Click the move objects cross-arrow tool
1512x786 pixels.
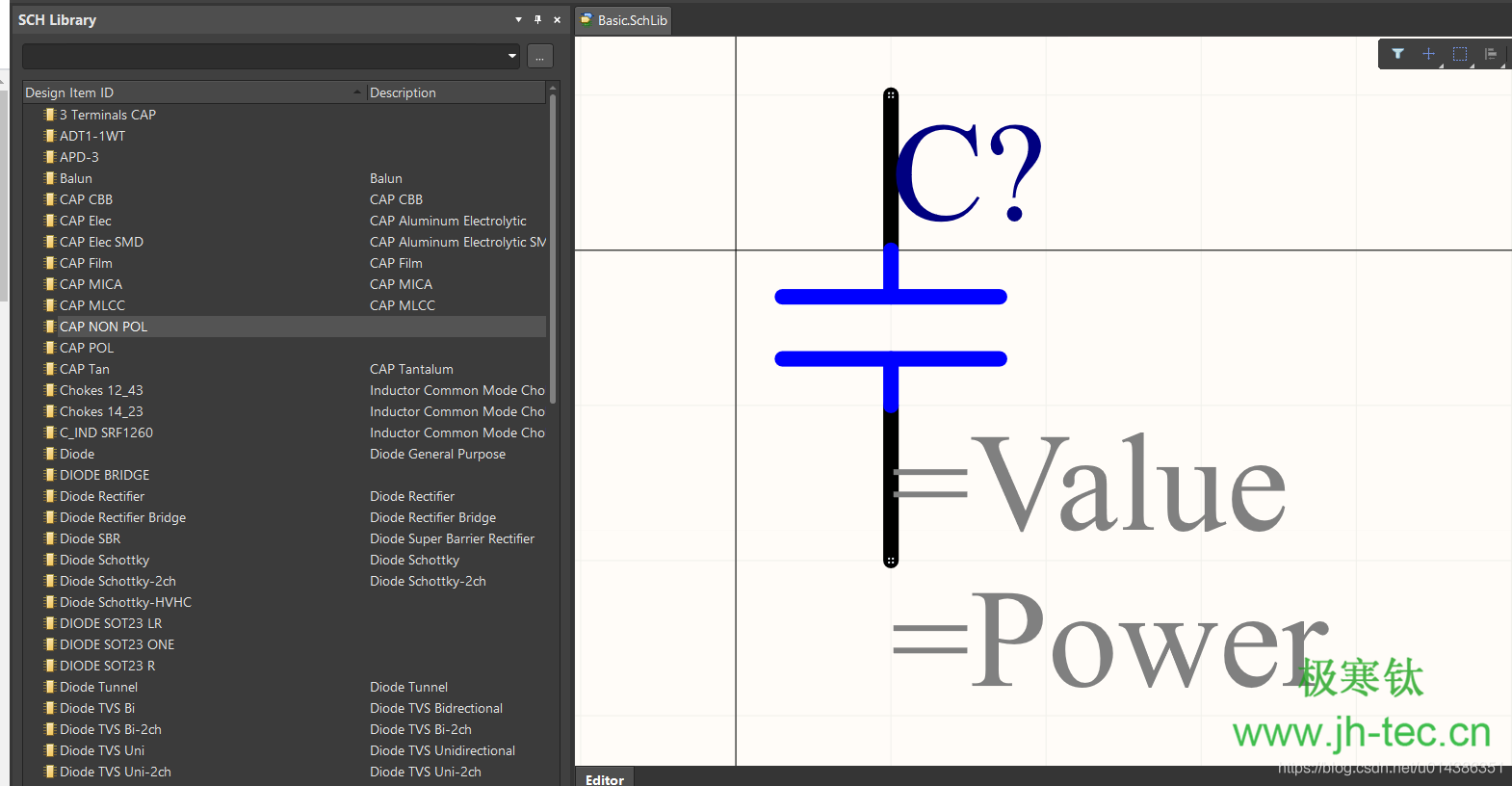pyautogui.click(x=1428, y=54)
